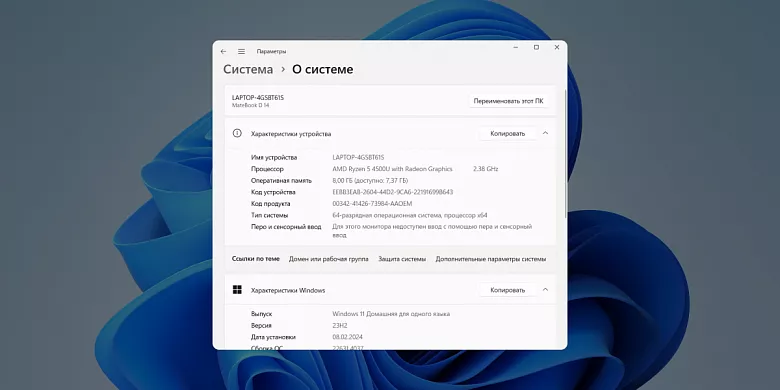Select the pen input unavailable description text

[432, 231]
